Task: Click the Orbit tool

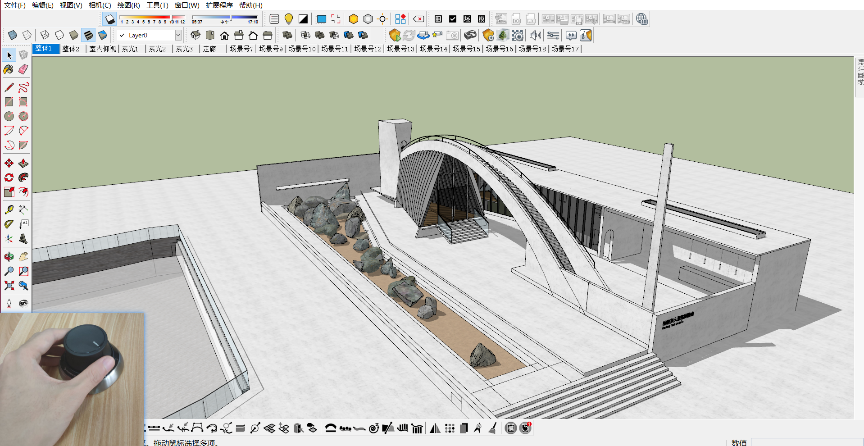Action: (9, 256)
